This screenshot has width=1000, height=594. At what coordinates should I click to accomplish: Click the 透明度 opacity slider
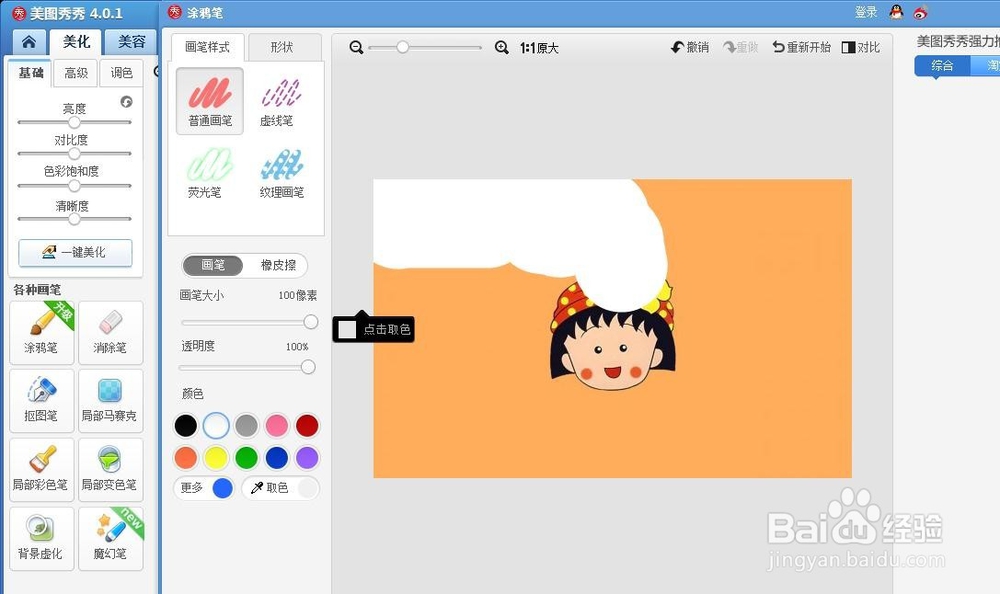click(x=247, y=367)
